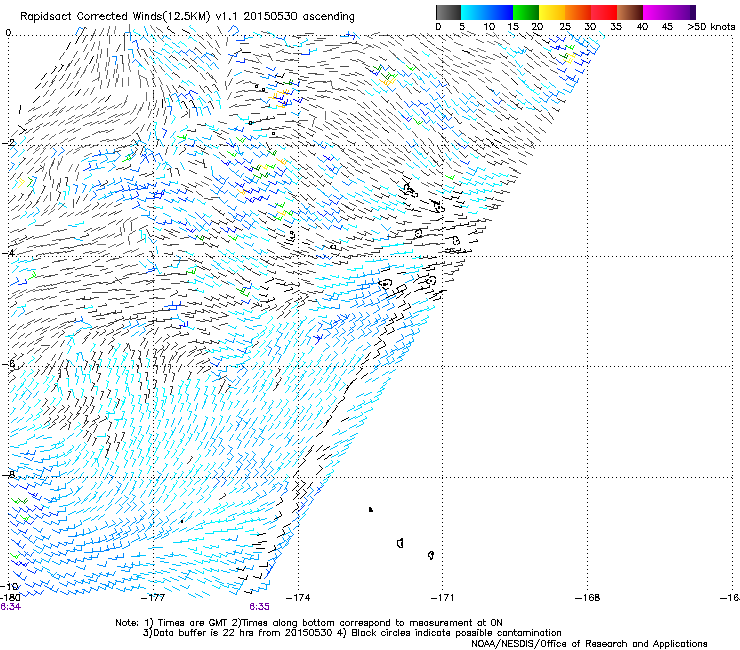Click the cyan 5-10 knots legend segment
This screenshot has width=740, height=650.
coord(474,12)
